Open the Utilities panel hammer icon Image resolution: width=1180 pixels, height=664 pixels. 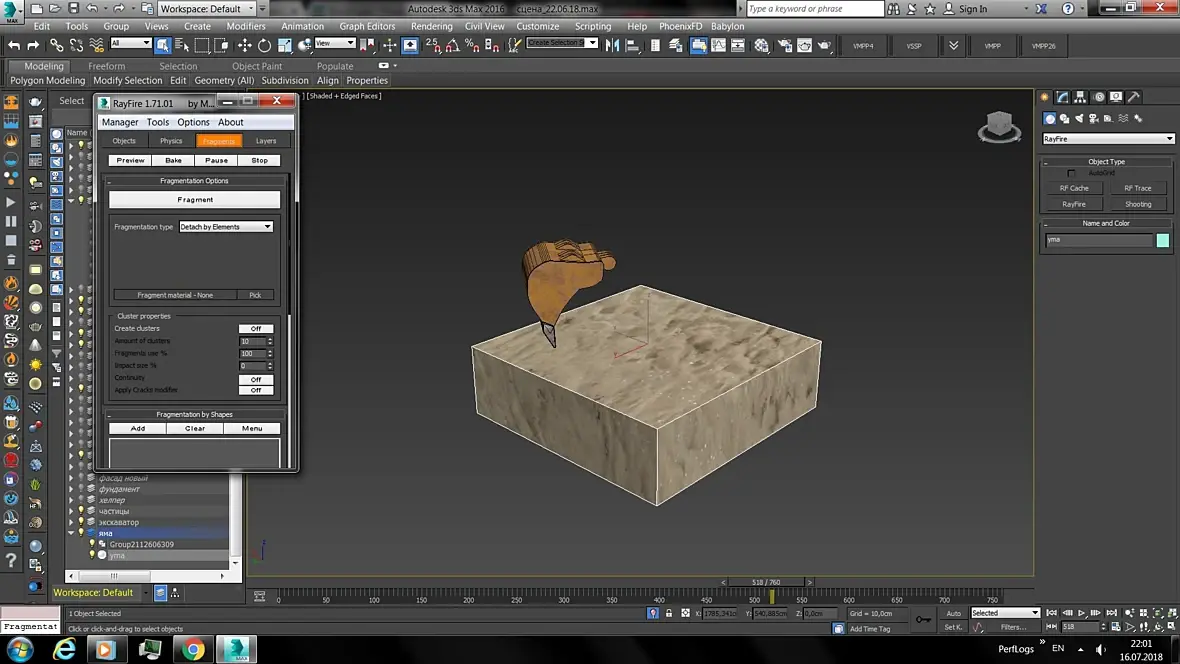[x=1134, y=97]
